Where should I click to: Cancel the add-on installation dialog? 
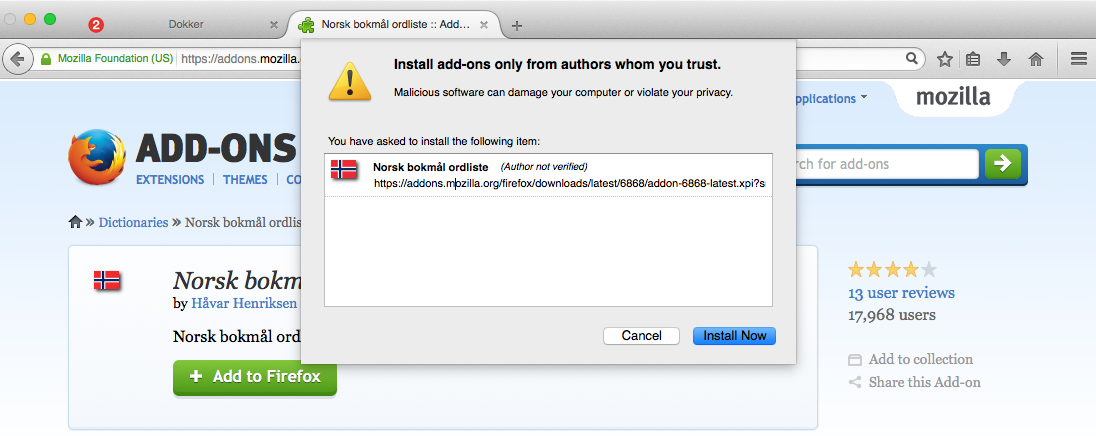click(x=642, y=335)
